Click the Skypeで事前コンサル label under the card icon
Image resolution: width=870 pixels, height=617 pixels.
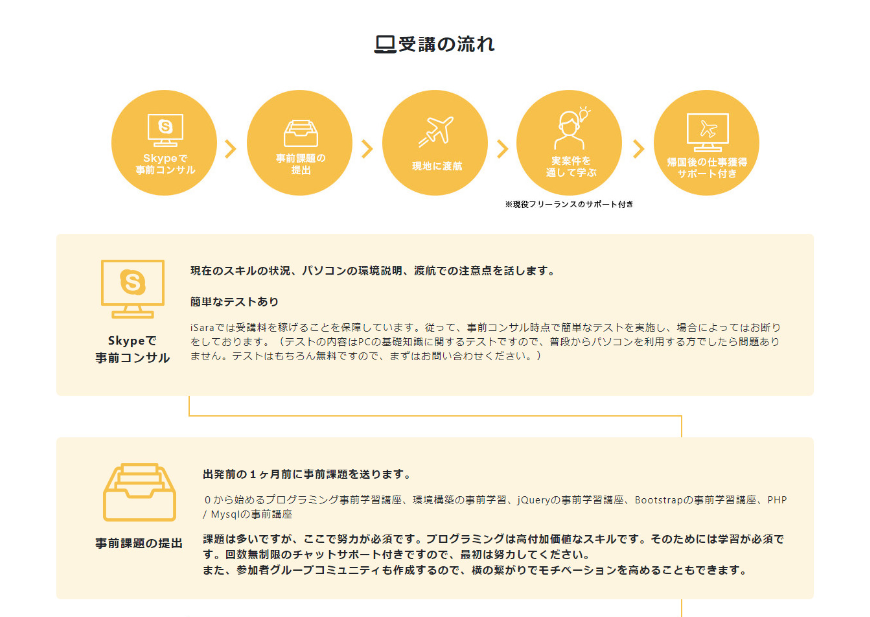[132, 349]
